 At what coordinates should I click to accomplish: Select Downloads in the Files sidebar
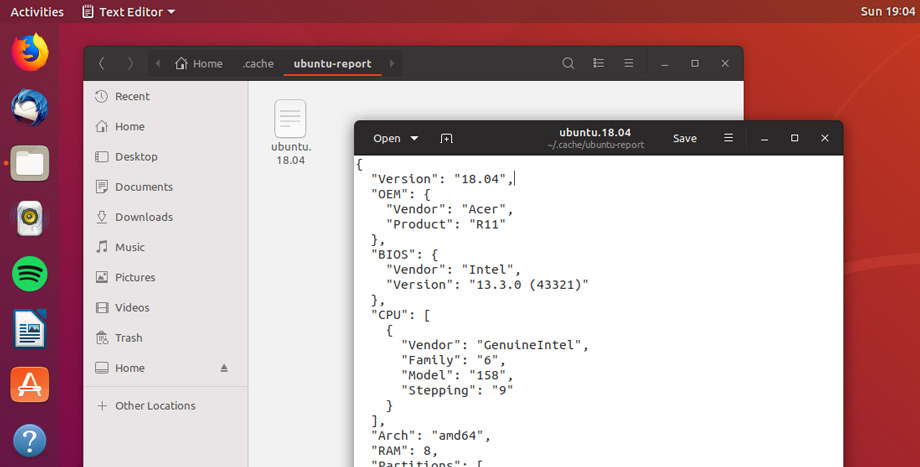click(144, 217)
